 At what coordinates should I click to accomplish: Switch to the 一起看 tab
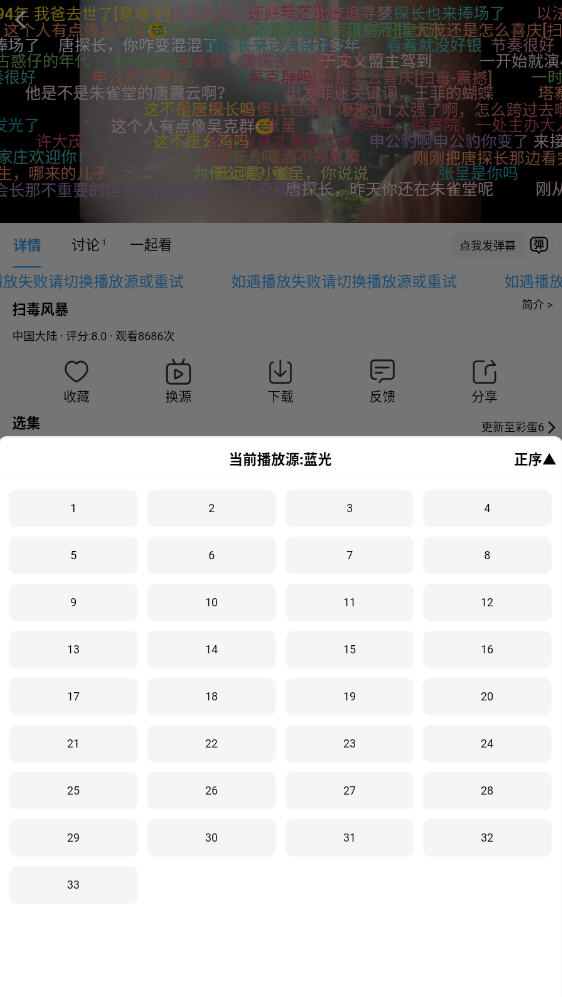point(151,245)
